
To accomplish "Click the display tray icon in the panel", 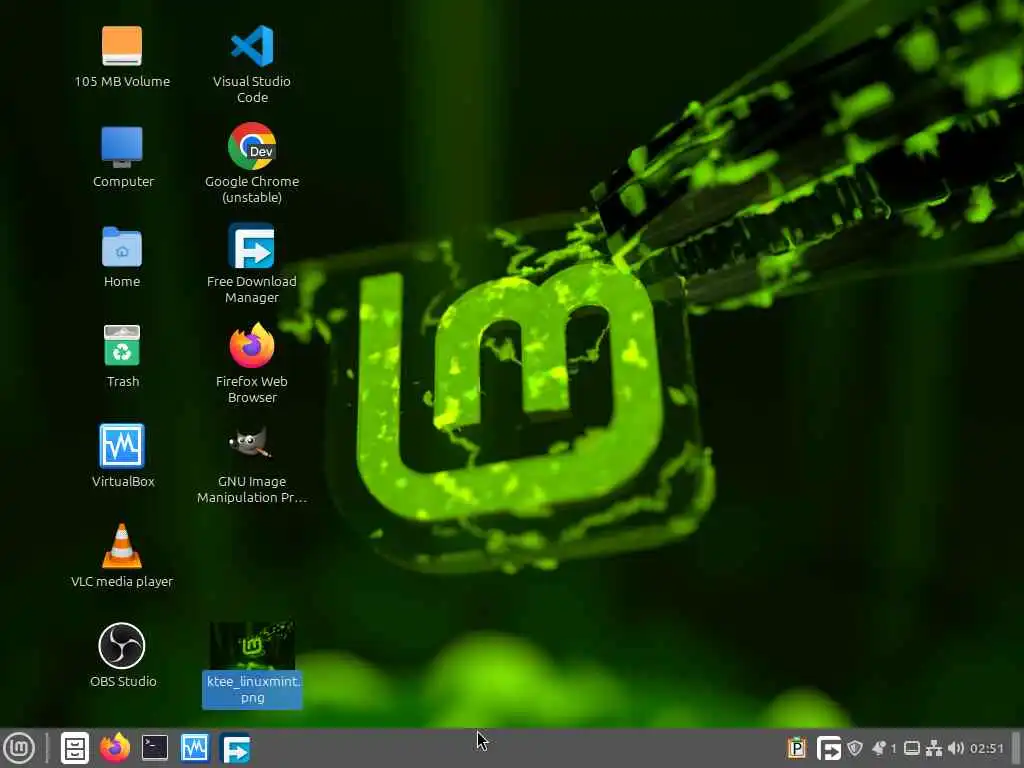I will [912, 748].
